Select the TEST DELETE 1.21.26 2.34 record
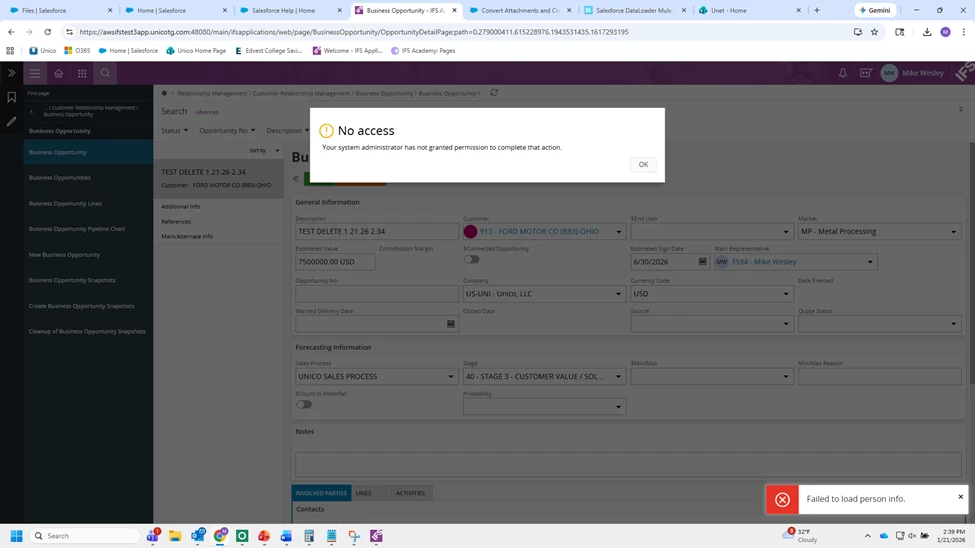This screenshot has width=975, height=548. (218, 178)
